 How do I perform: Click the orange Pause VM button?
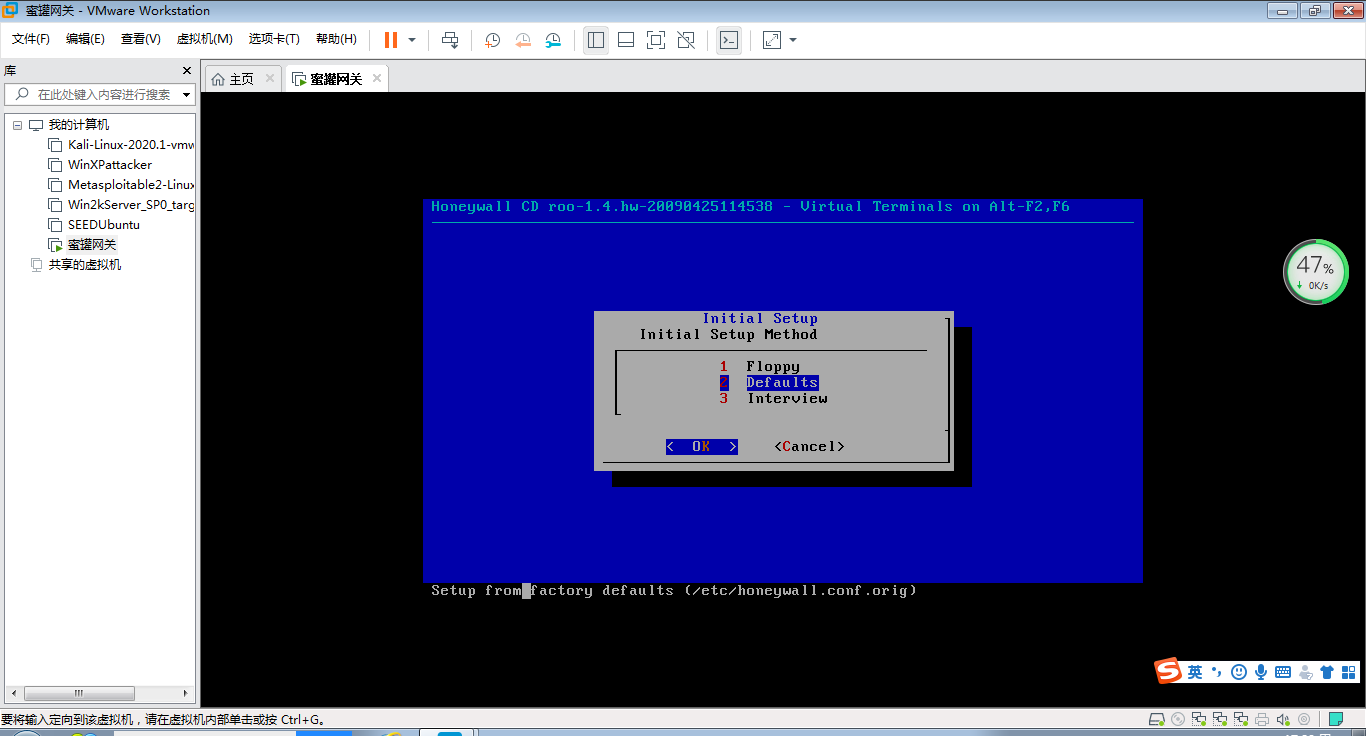coord(390,40)
